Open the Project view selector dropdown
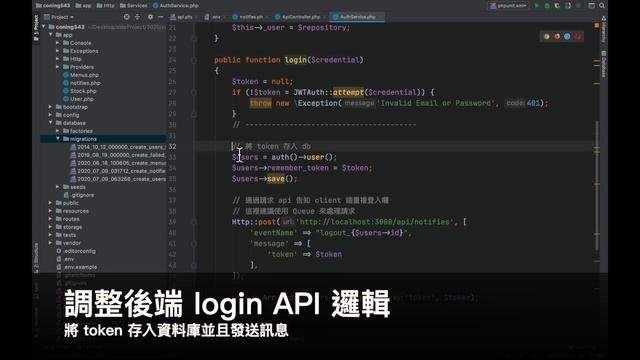 (59, 17)
